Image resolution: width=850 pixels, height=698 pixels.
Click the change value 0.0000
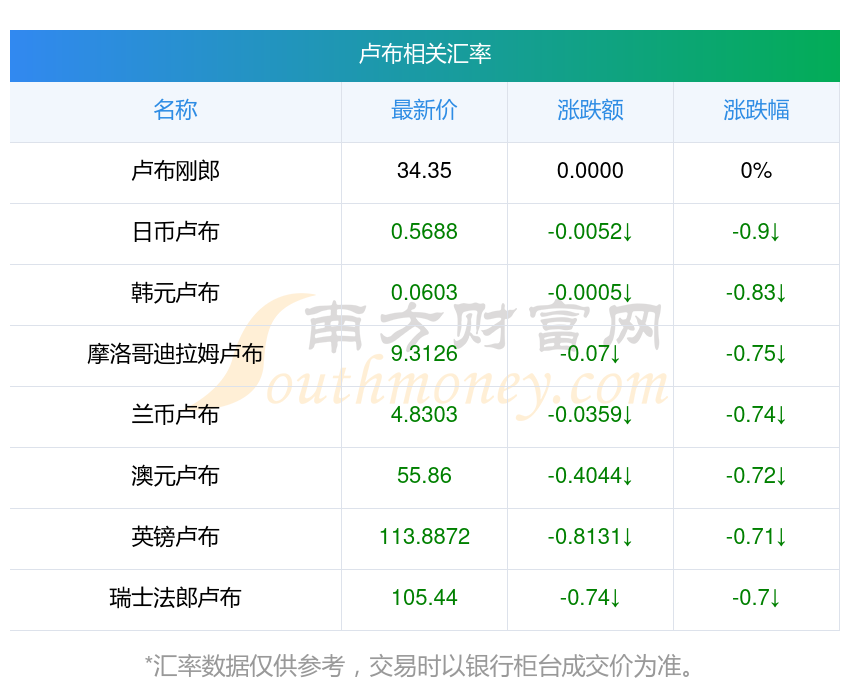590,171
